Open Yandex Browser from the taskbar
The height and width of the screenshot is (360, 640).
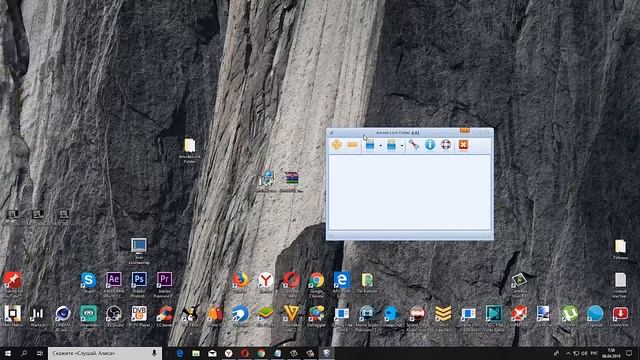click(x=229, y=353)
